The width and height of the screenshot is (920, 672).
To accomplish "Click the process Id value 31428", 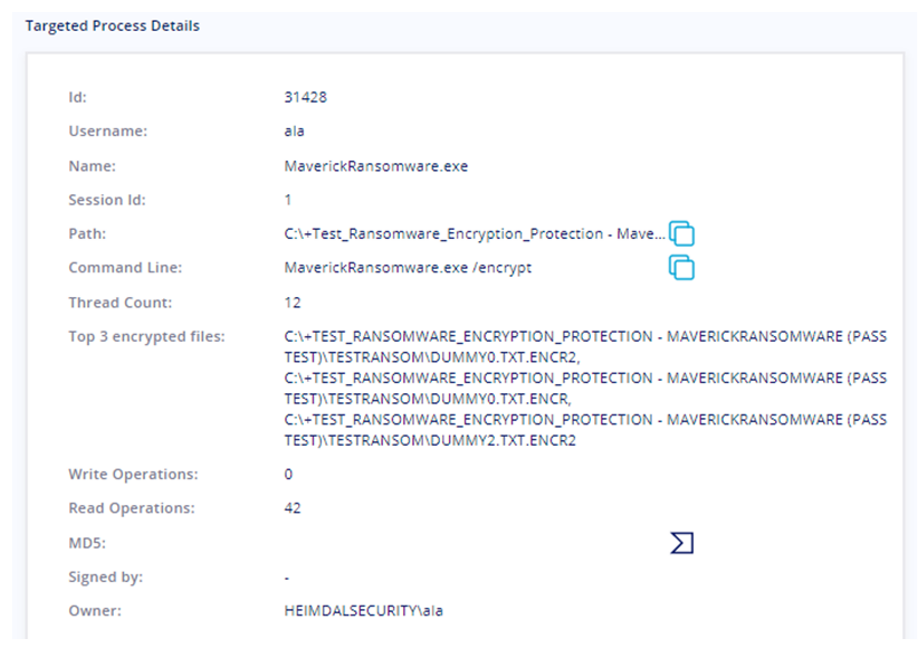I will click(305, 97).
